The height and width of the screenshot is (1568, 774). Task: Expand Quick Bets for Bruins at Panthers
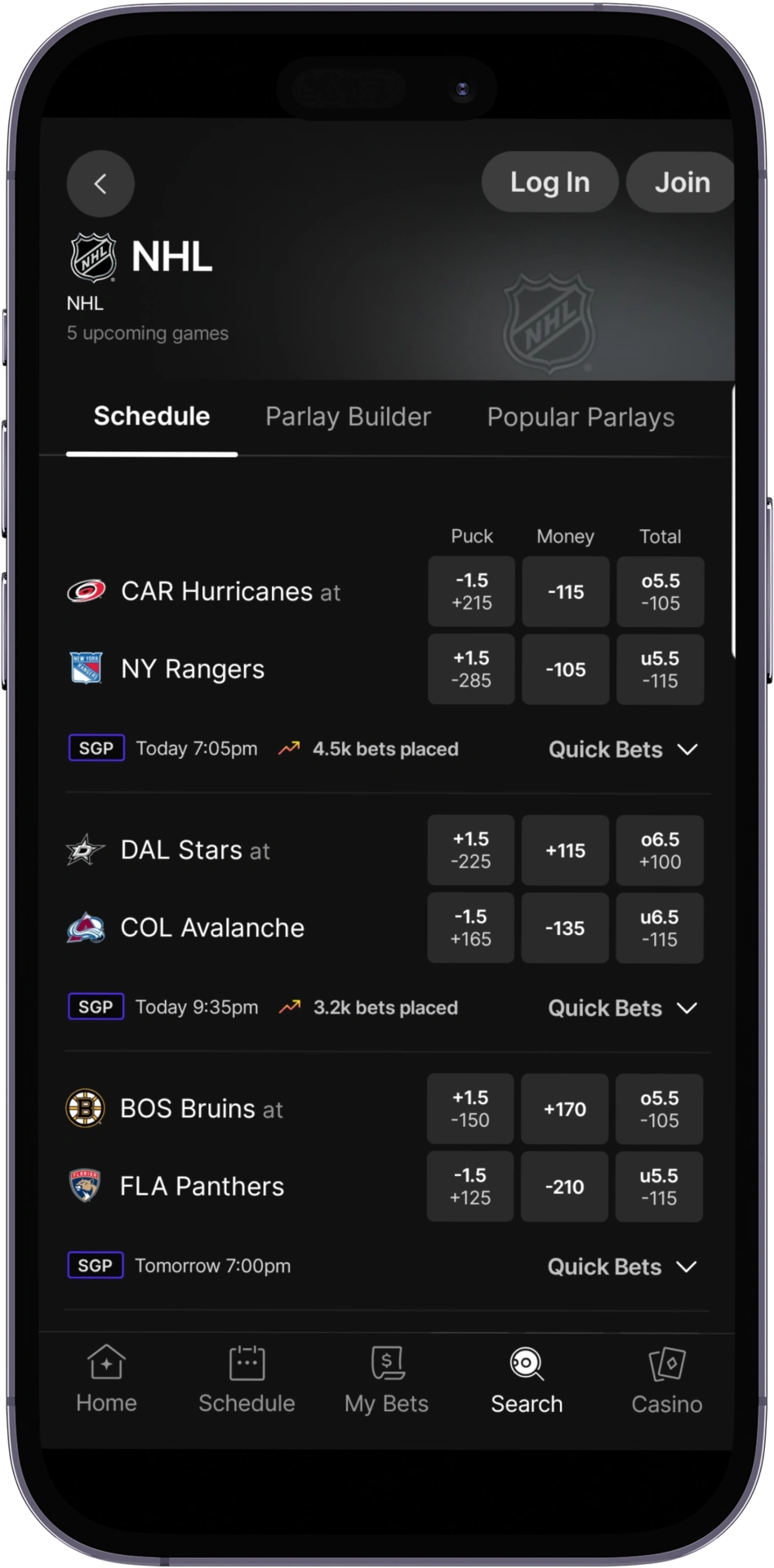622,1267
